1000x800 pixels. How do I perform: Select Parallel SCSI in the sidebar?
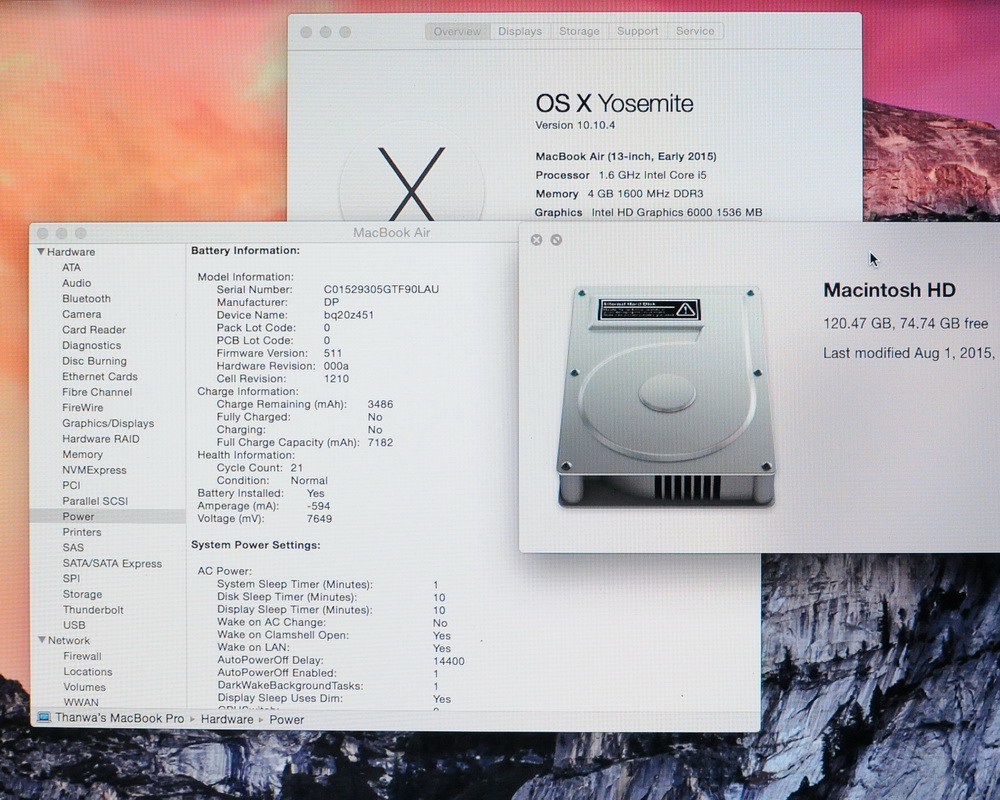click(x=95, y=501)
